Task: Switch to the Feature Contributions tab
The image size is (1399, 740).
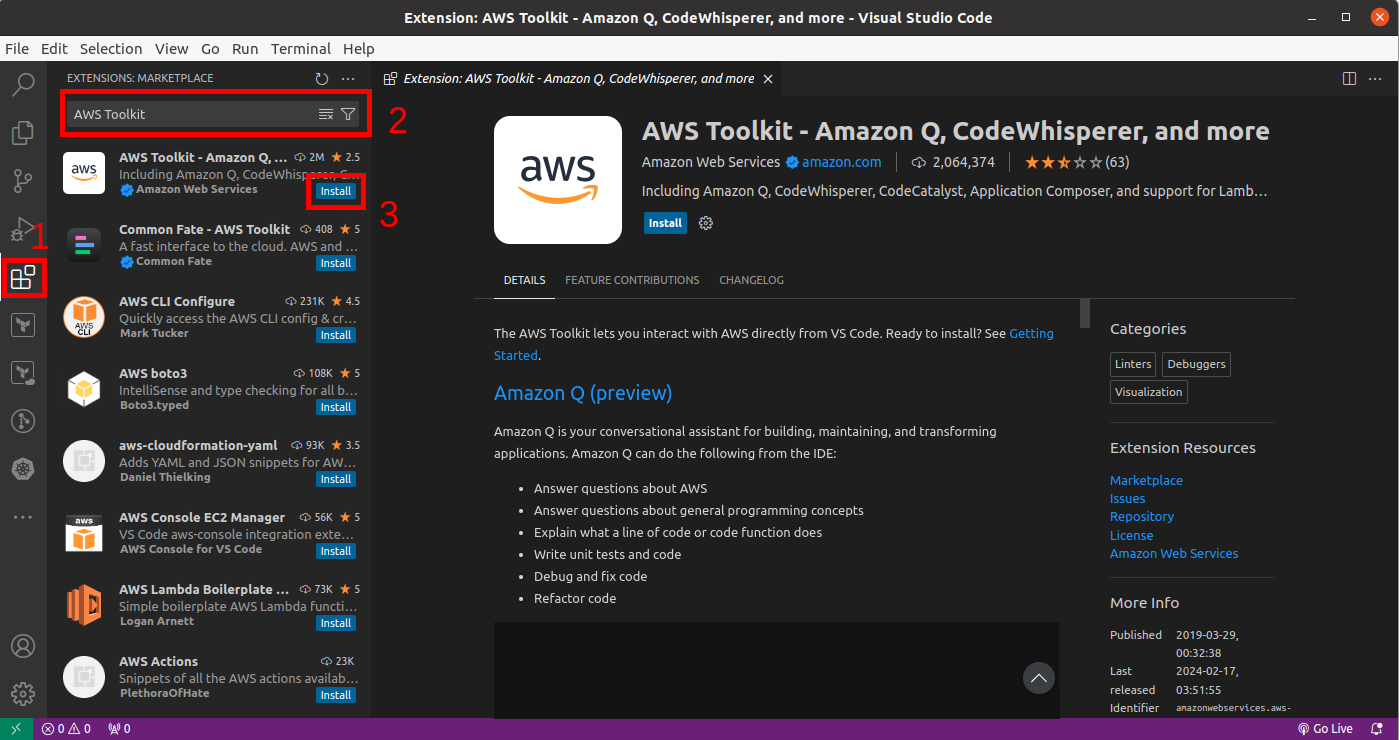Action: click(632, 280)
